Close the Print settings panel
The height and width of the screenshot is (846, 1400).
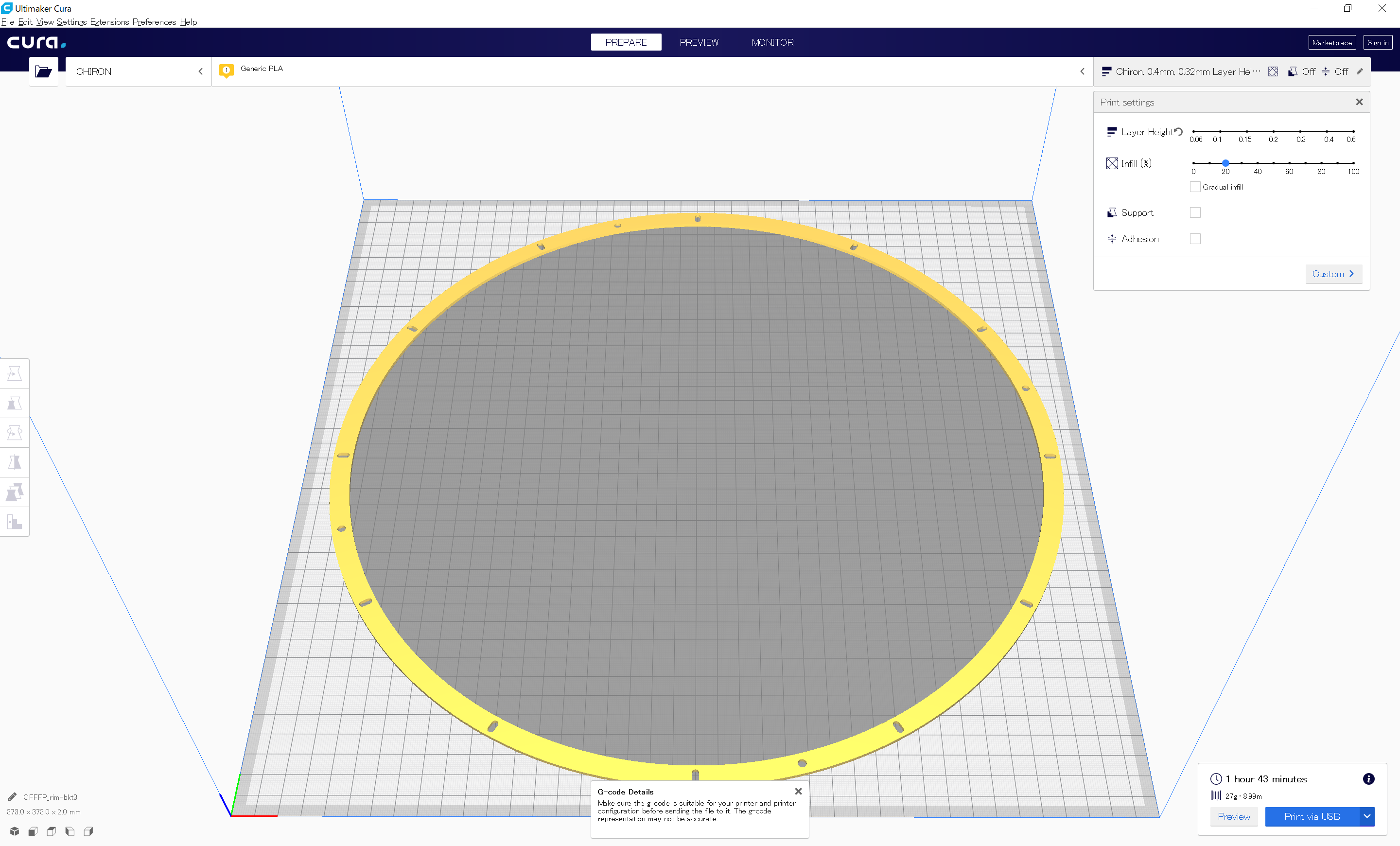pos(1359,102)
